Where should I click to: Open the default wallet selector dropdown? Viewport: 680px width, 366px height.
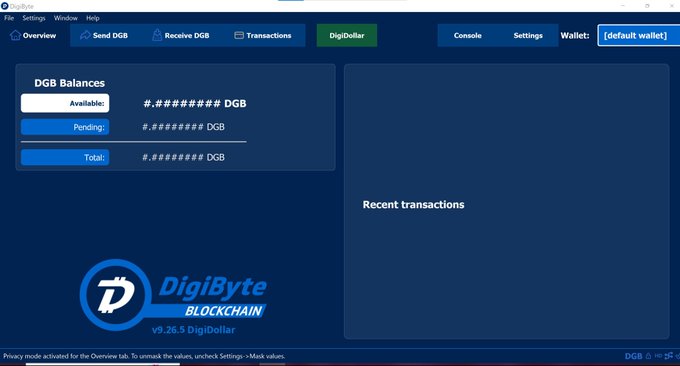coord(638,36)
